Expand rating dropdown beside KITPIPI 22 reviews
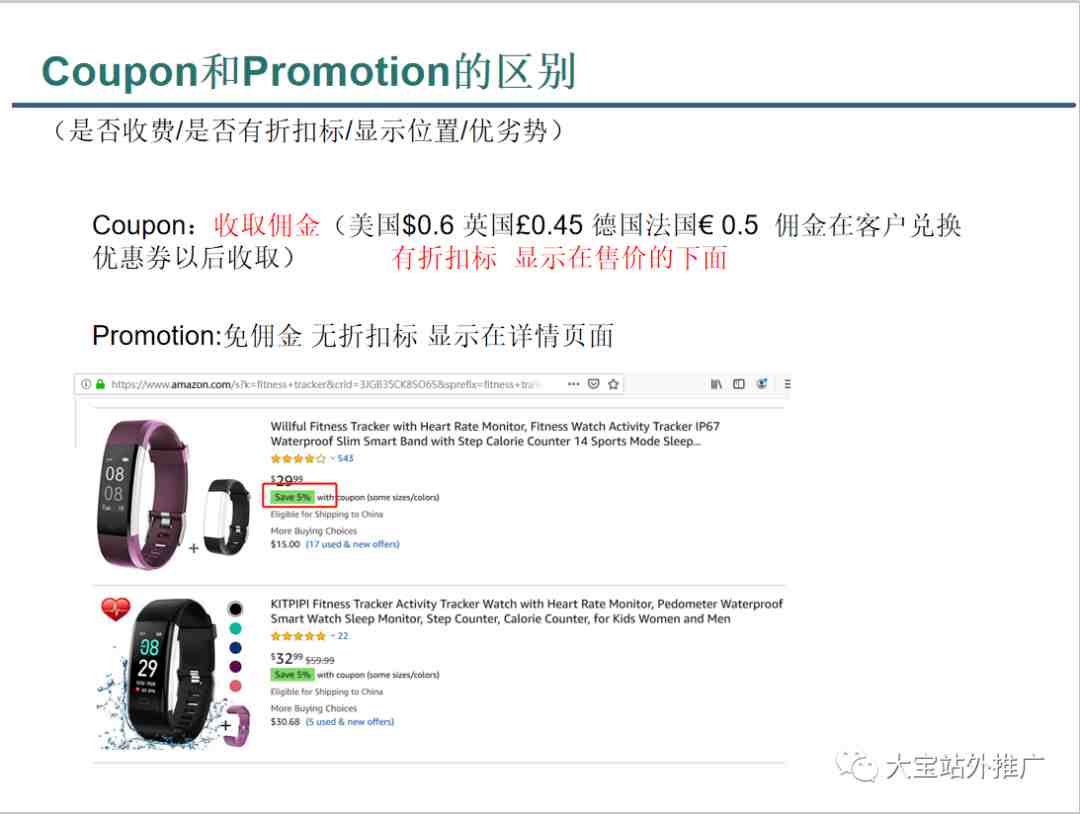Image resolution: width=1080 pixels, height=814 pixels. (x=331, y=636)
